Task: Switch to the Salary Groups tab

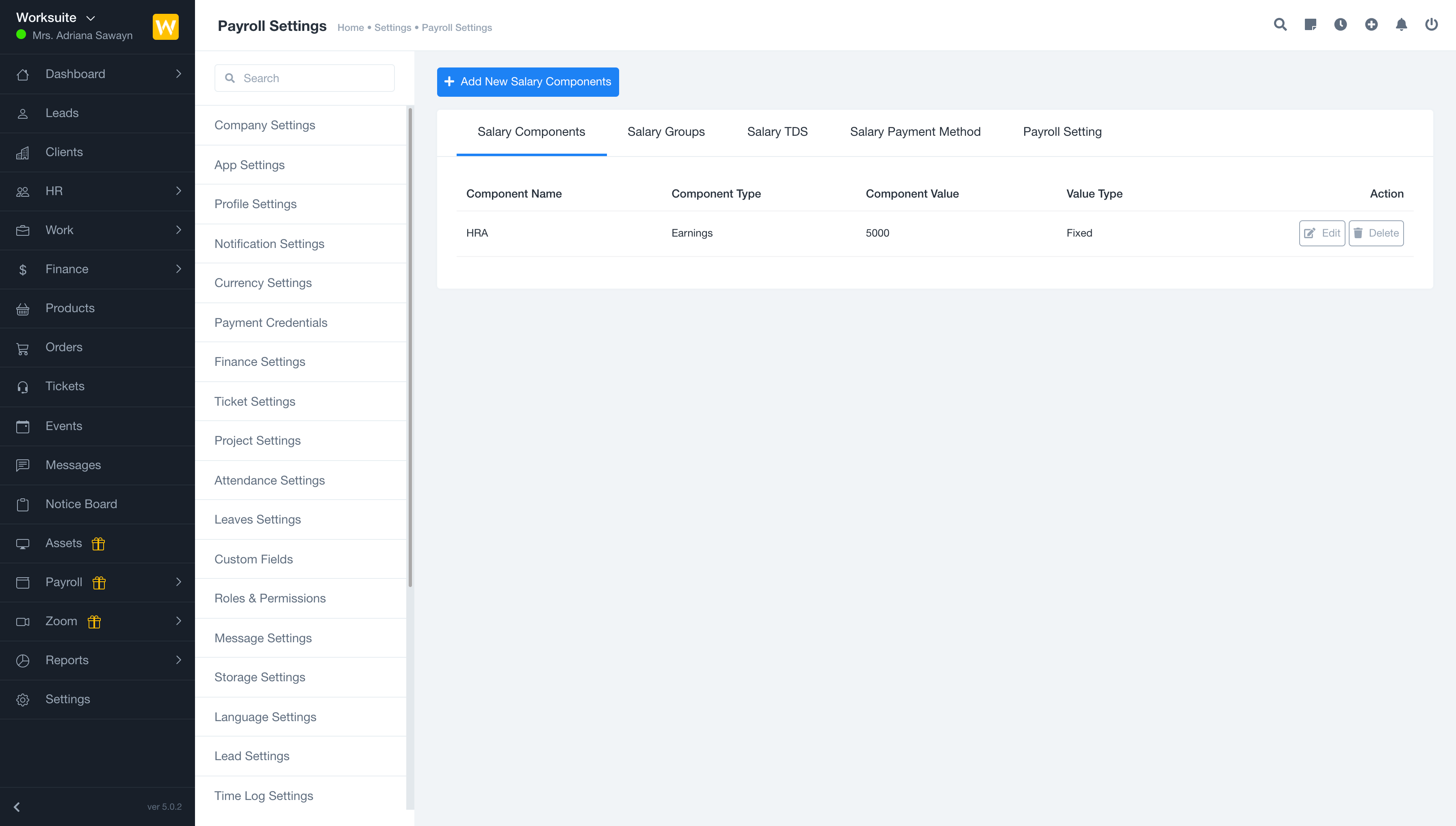Action: coord(665,132)
